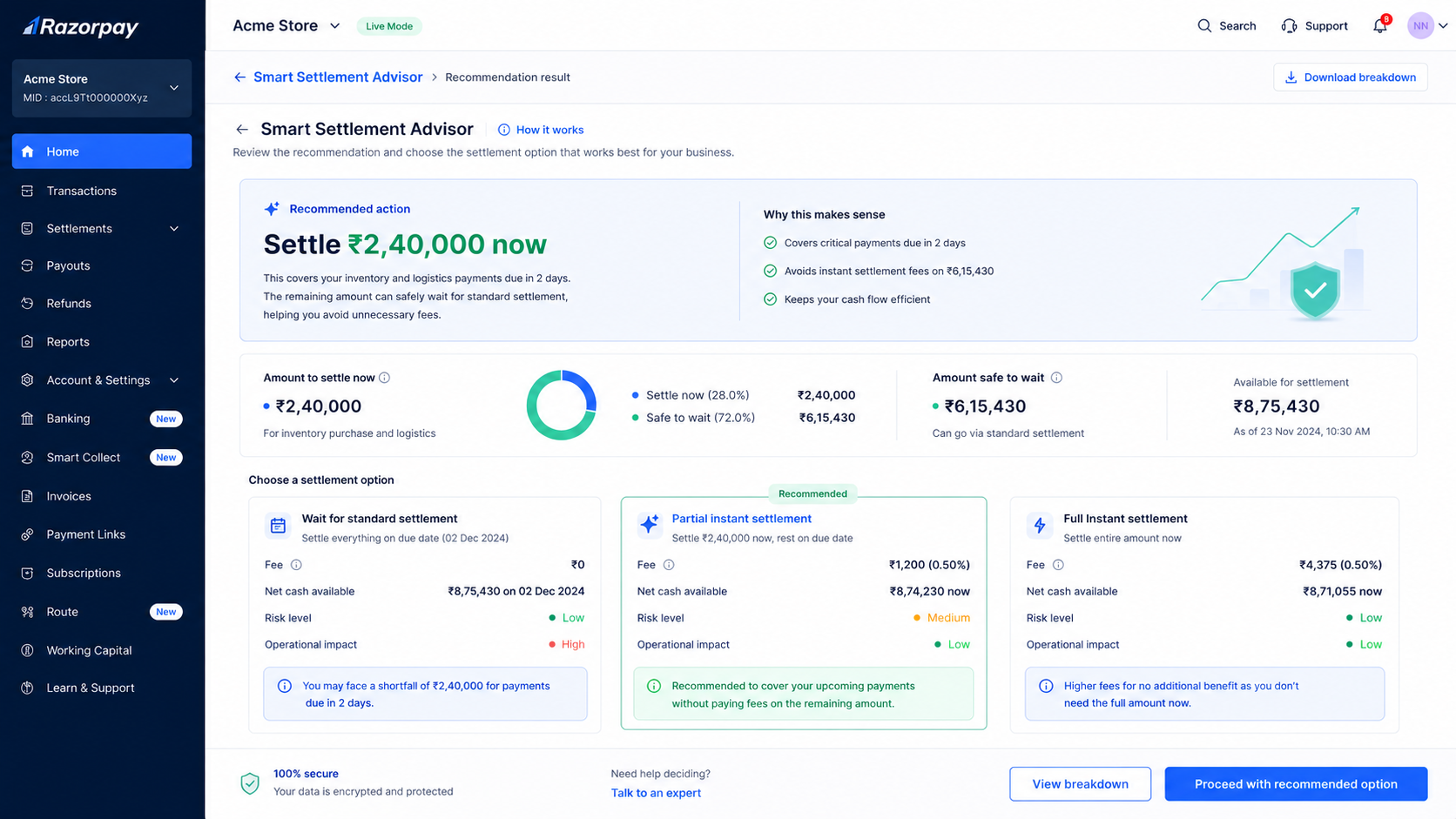The width and height of the screenshot is (1456, 819).
Task: Select the Wait for standard settlement card title
Action: pyautogui.click(x=380, y=519)
